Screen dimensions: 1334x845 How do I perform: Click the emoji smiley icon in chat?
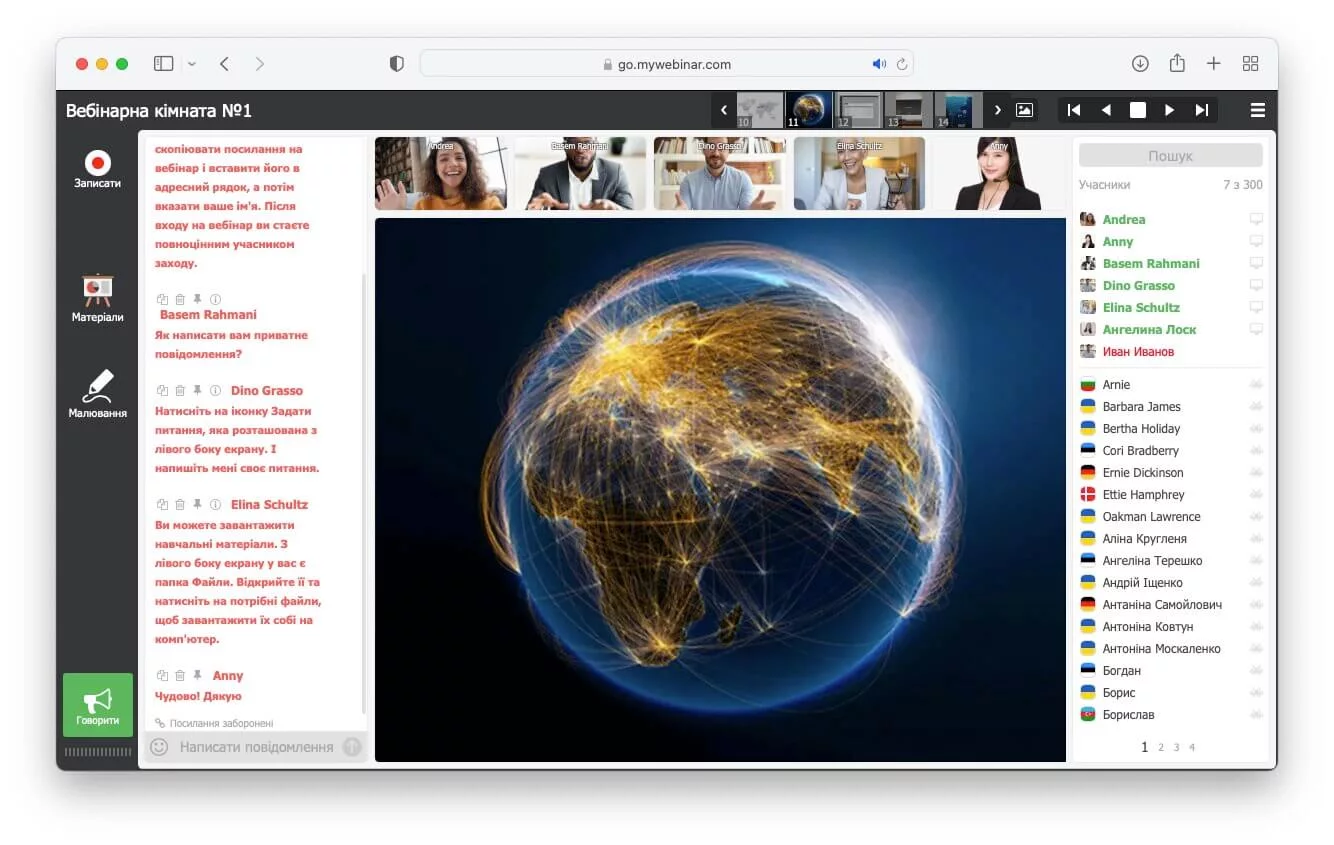pyautogui.click(x=159, y=747)
